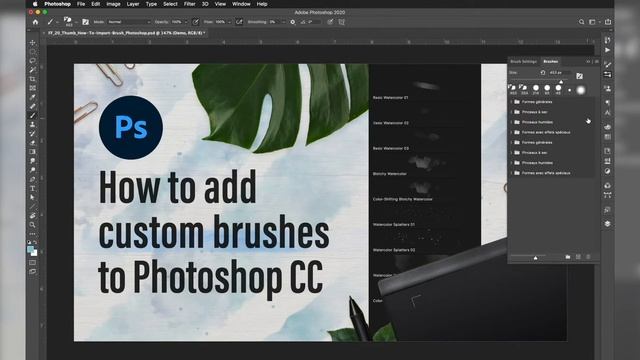Go to the Home screen icon
Image resolution: width=640 pixels, height=360 pixels.
tap(35, 22)
